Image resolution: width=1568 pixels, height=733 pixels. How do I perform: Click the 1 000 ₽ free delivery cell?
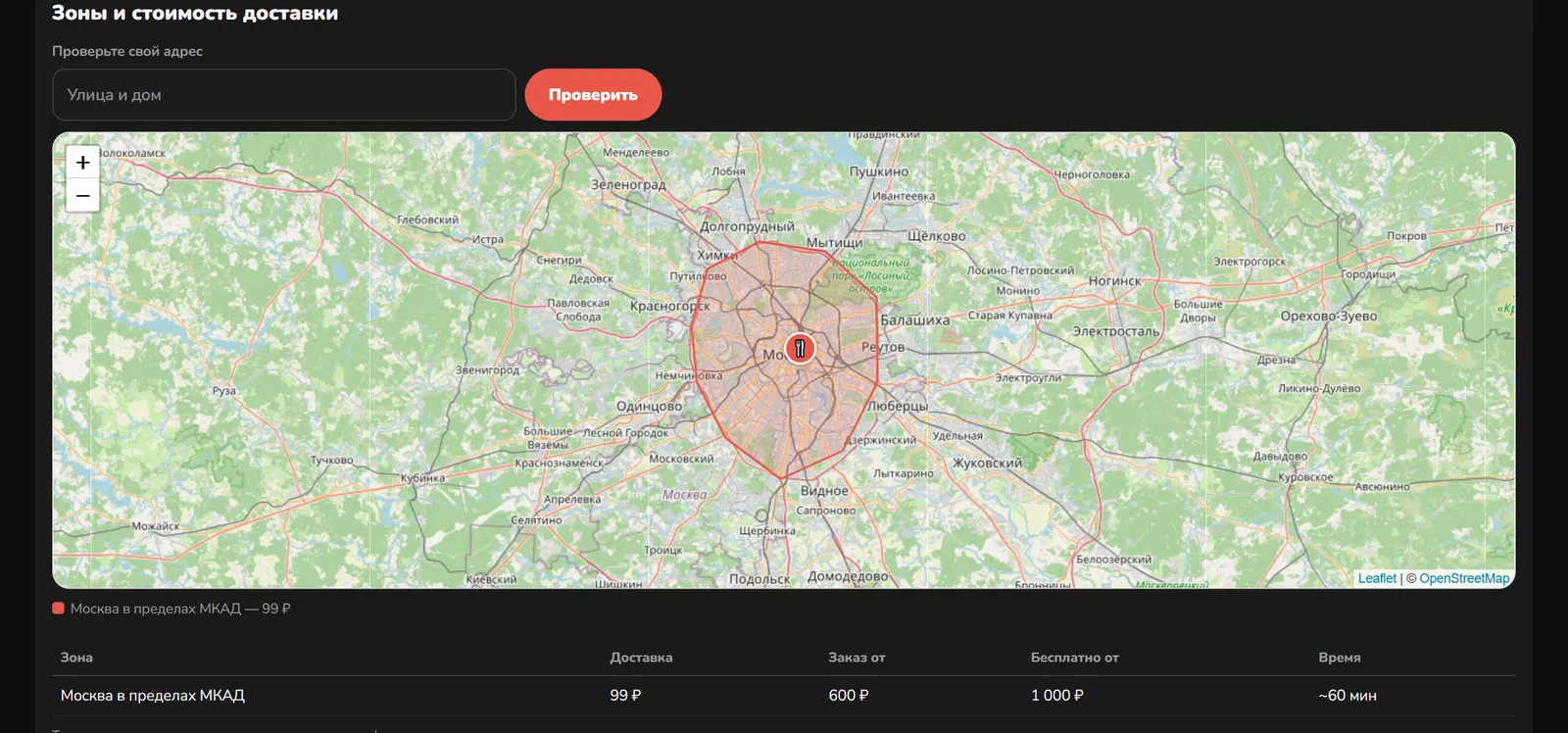(x=1057, y=696)
